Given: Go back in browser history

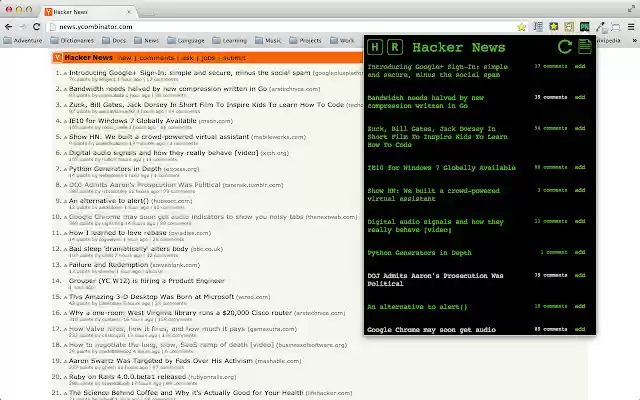Looking at the screenshot, I should click(x=9, y=27).
